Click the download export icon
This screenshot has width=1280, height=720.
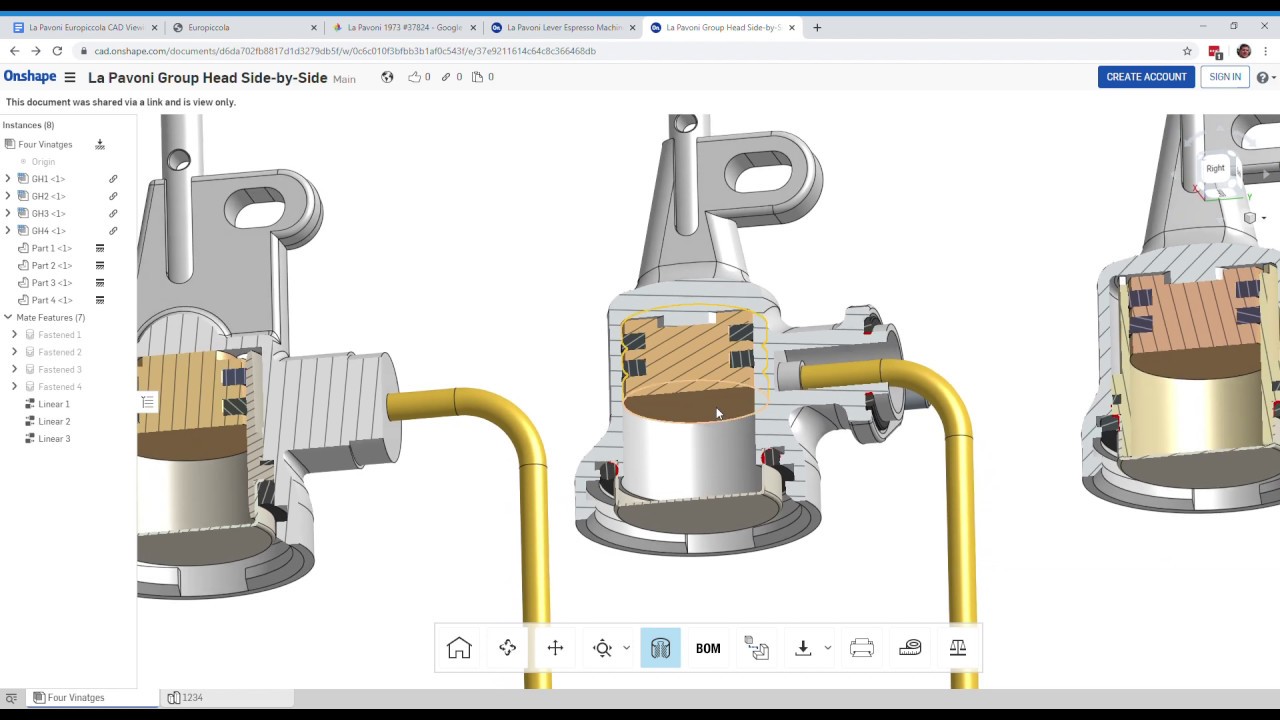pos(803,648)
